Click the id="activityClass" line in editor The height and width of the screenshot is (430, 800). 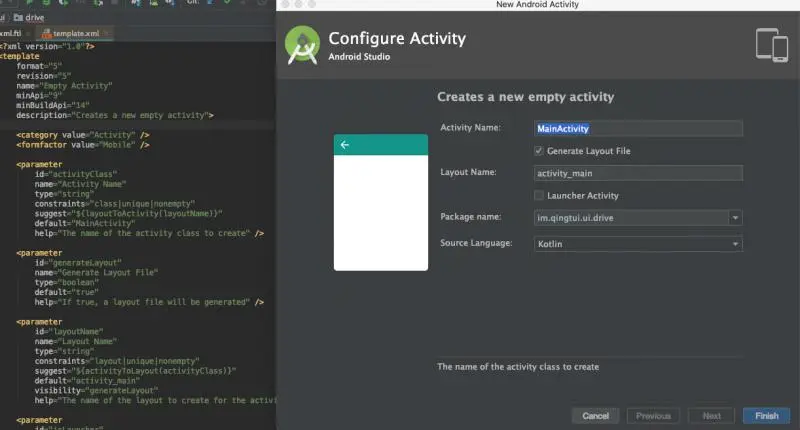76,174
